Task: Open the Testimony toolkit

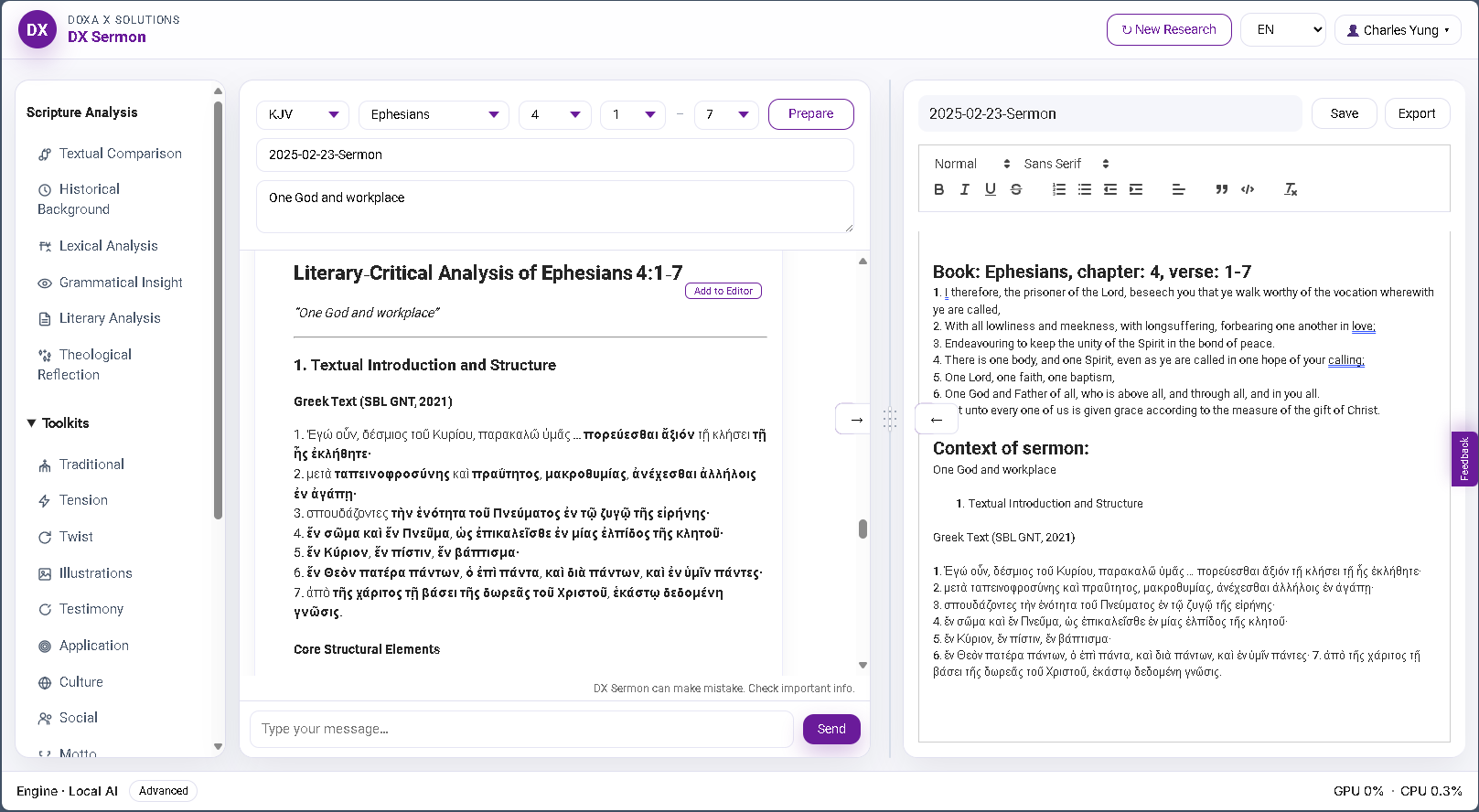Action: click(x=80, y=609)
